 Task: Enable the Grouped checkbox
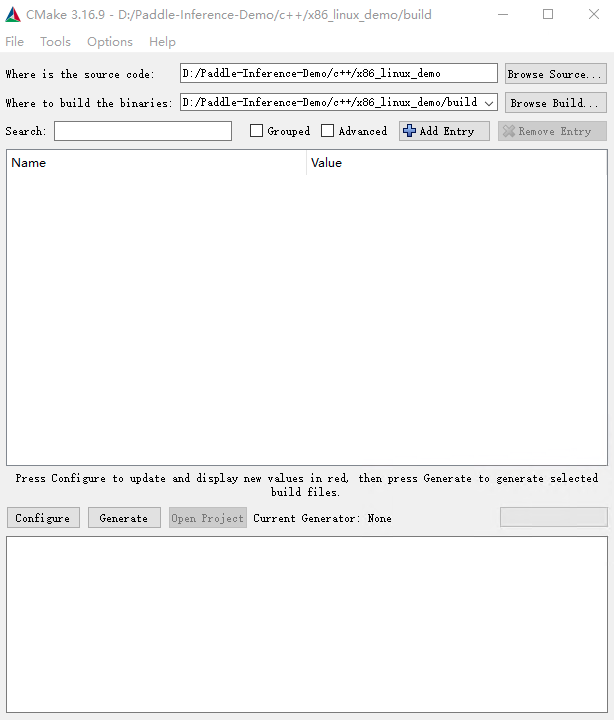(257, 131)
